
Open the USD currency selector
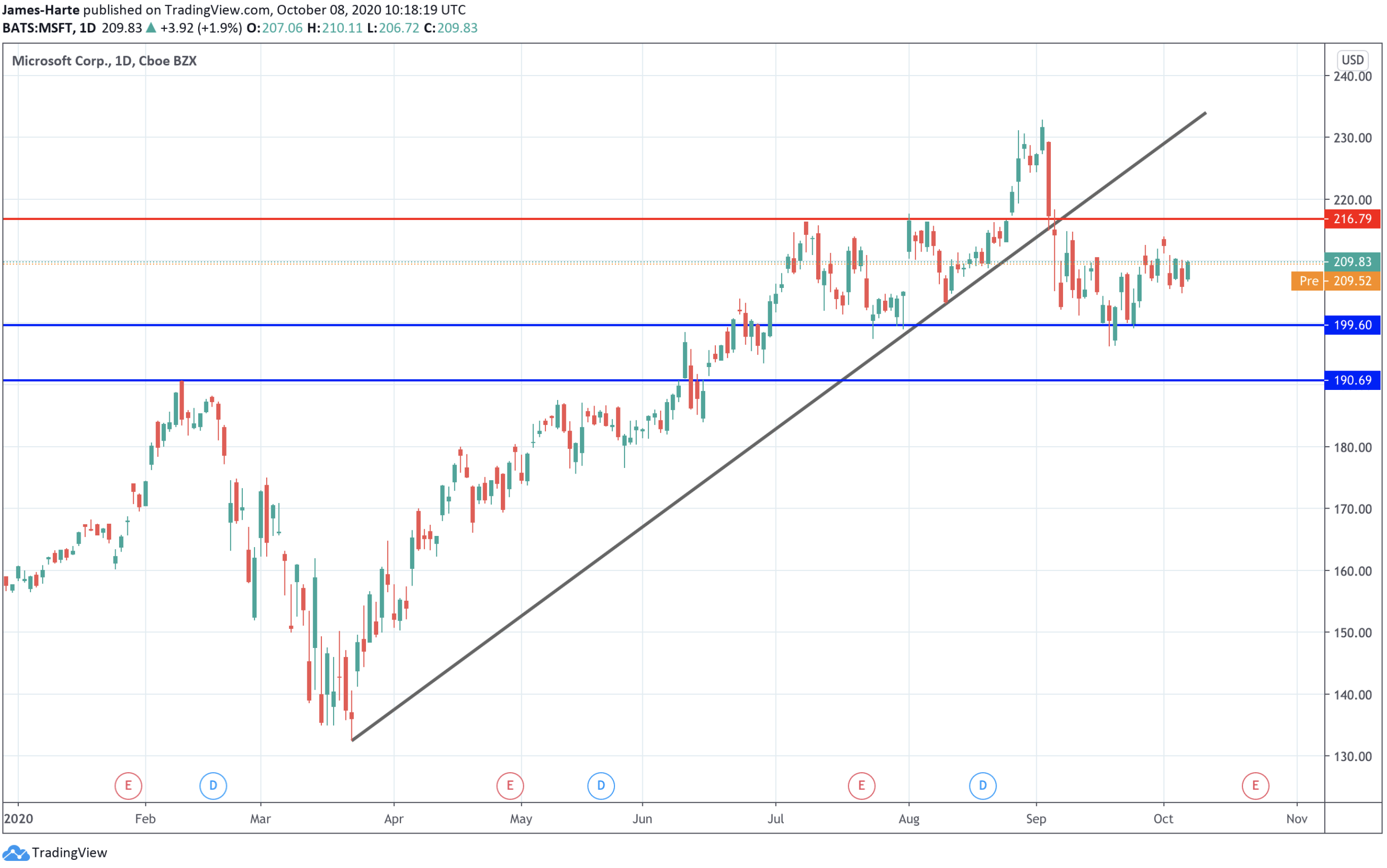[x=1352, y=60]
